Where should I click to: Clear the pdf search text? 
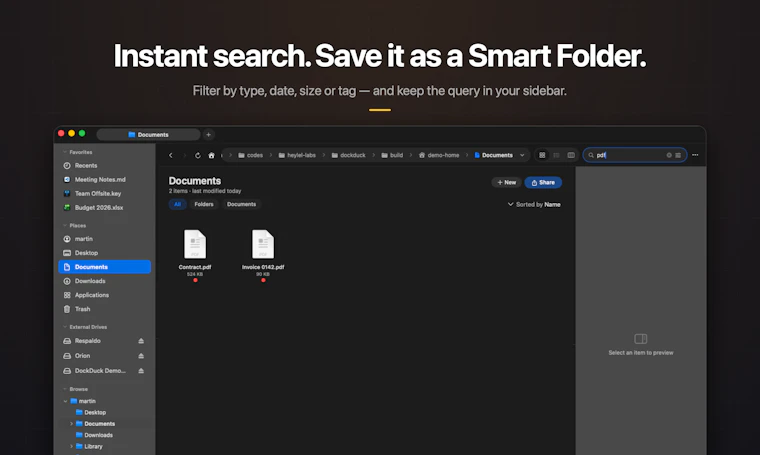point(669,155)
